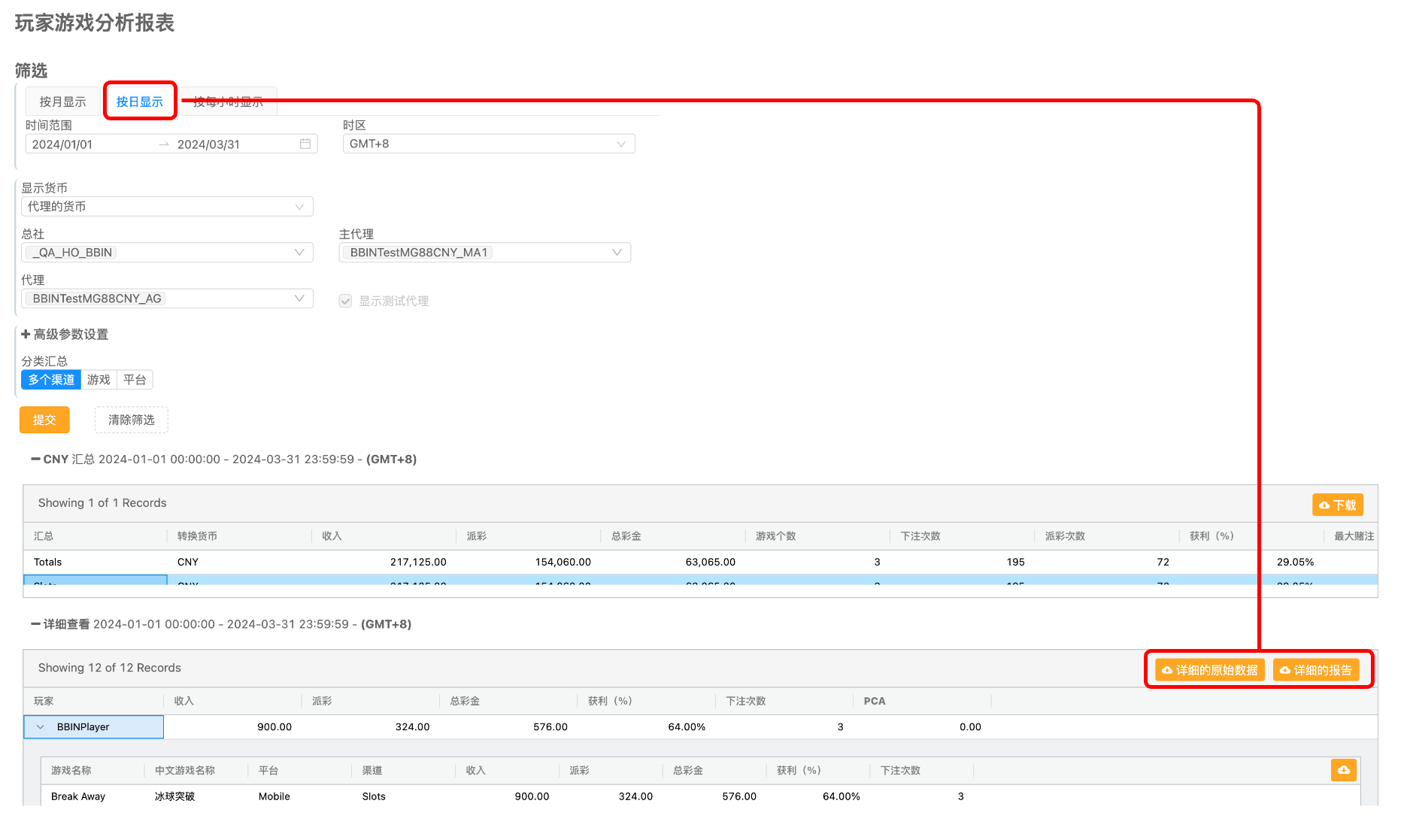Click the 提交 submit button
The width and height of the screenshot is (1407, 840).
coord(44,420)
